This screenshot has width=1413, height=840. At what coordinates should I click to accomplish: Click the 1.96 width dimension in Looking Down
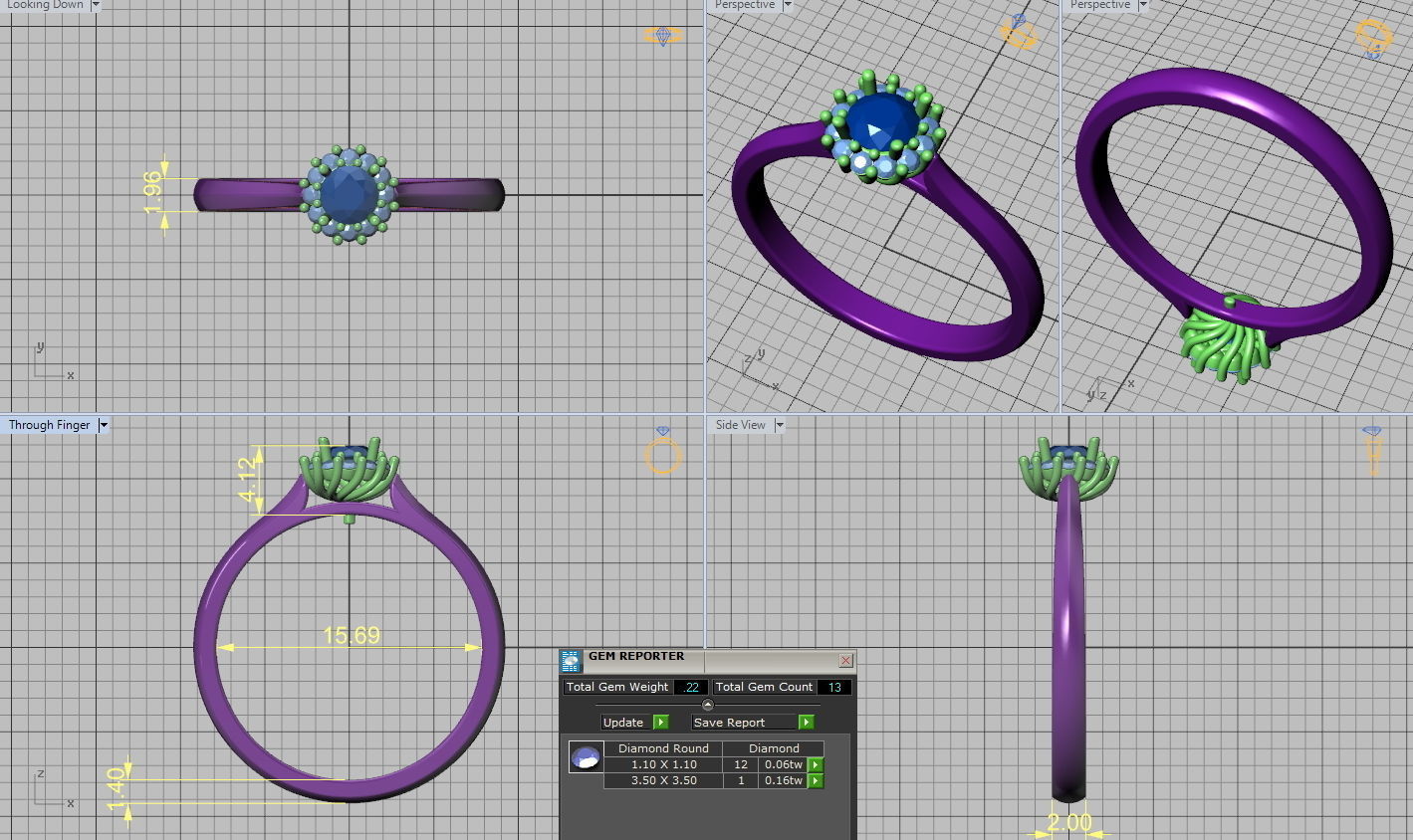[x=152, y=192]
